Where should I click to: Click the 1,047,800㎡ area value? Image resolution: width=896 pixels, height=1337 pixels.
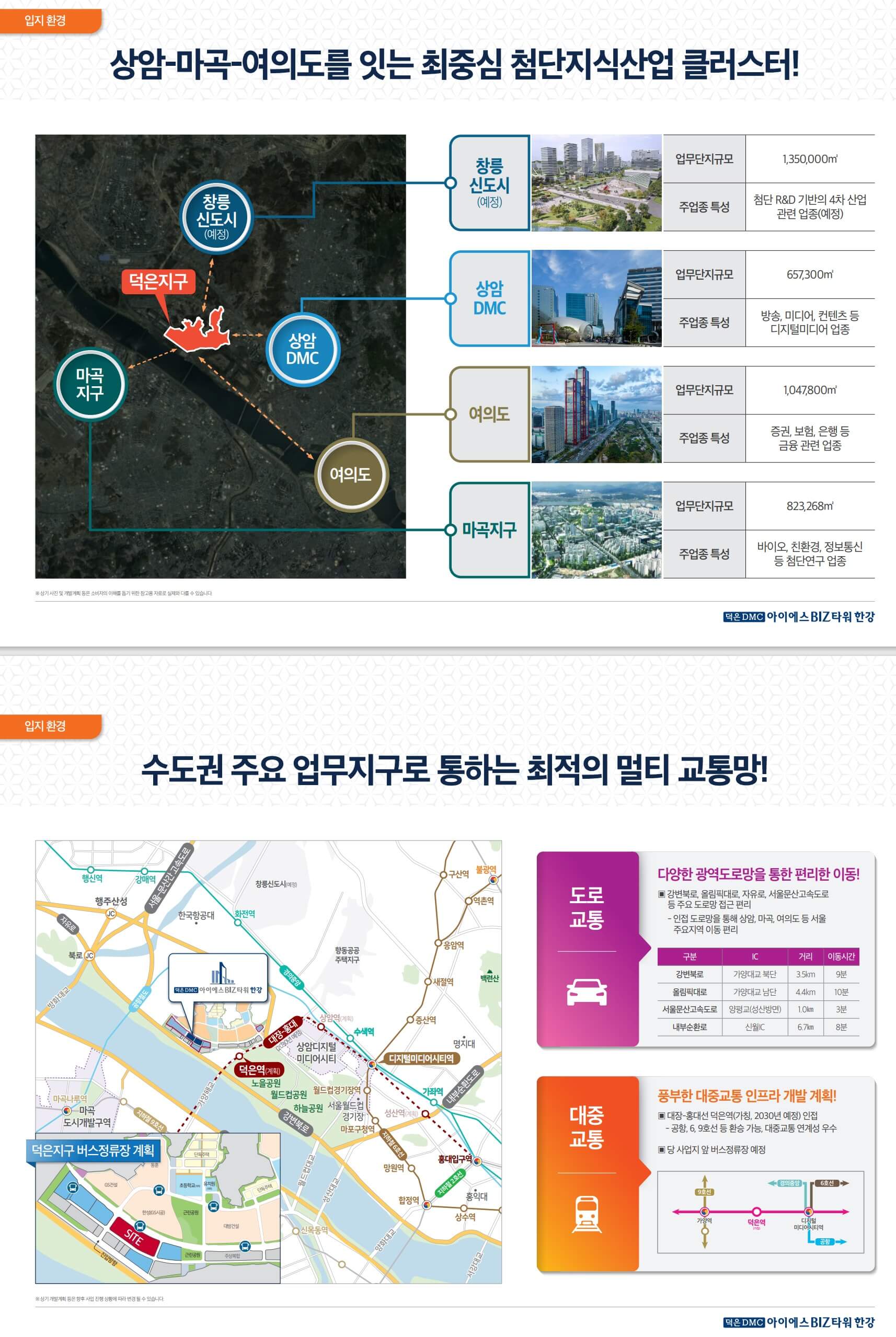tap(810, 390)
